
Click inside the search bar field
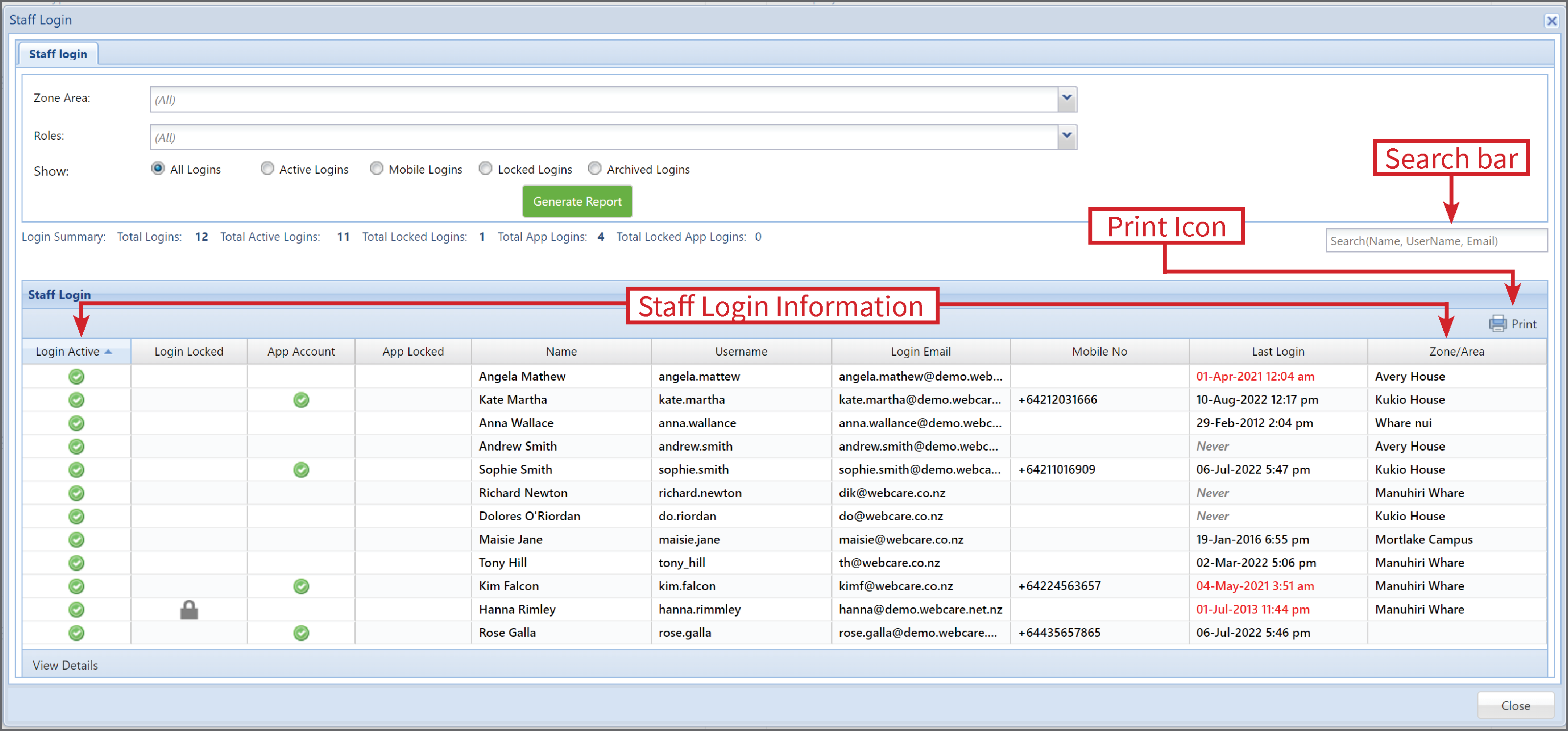(x=1436, y=240)
